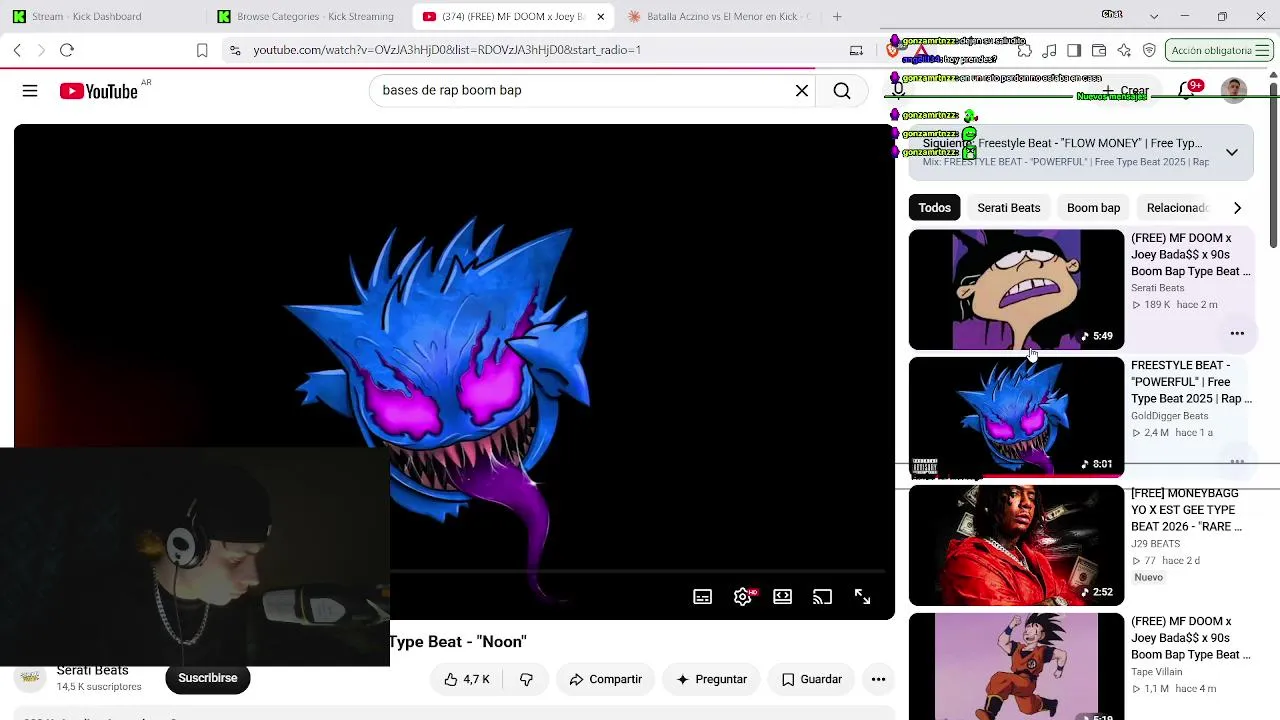This screenshot has height=720, width=1280.
Task: Open the YouTube guide hamburger menu
Action: pyautogui.click(x=30, y=91)
